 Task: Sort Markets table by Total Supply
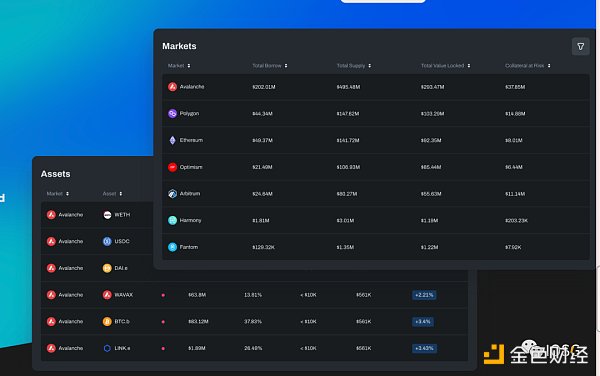coord(354,66)
